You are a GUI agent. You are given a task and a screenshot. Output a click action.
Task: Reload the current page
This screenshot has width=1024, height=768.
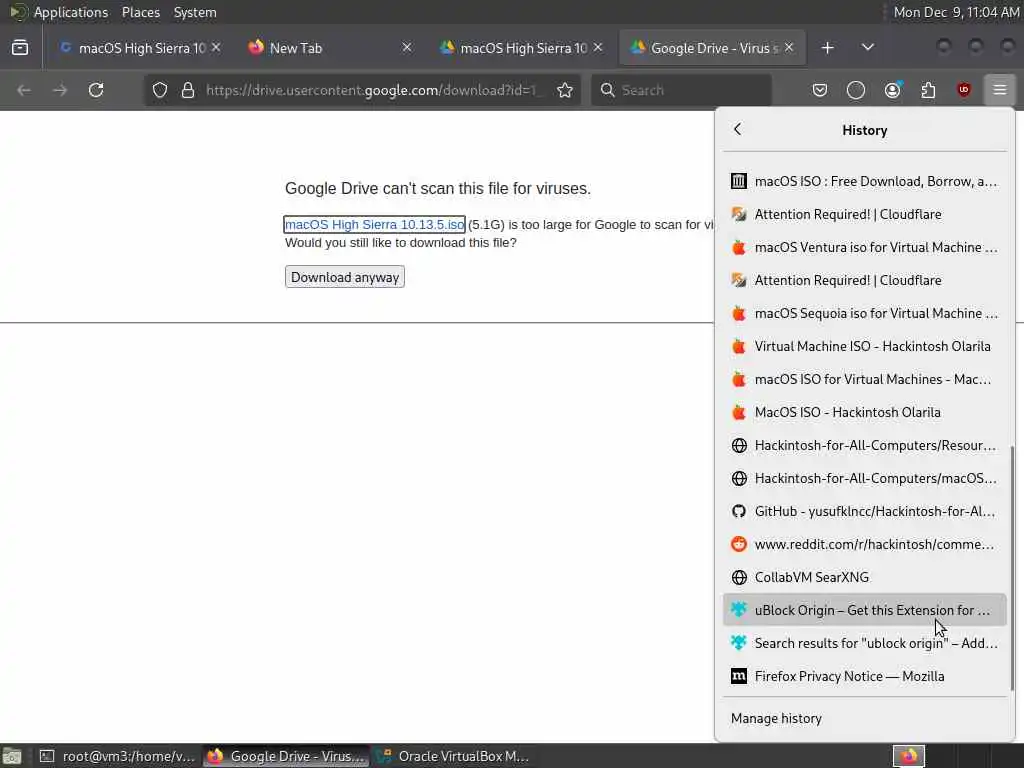pos(96,89)
